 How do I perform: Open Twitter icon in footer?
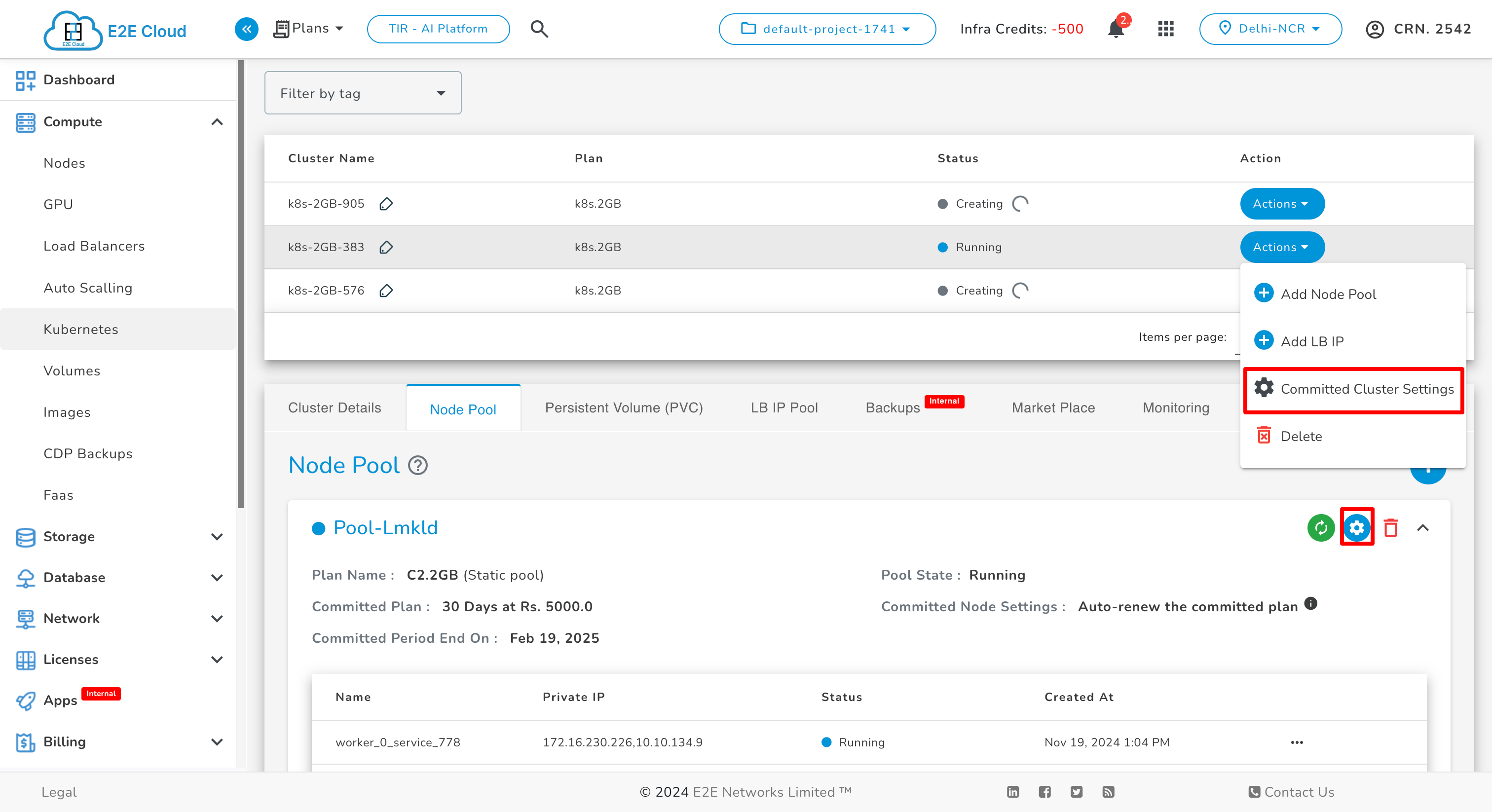point(1076,792)
